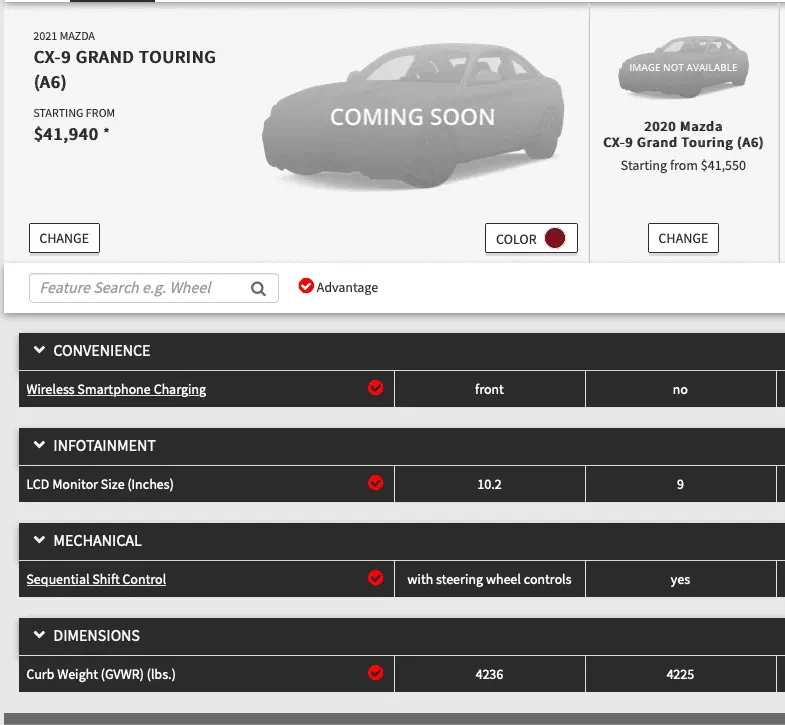Open Wireless Smartphone Charging link
This screenshot has width=785, height=725.
pyautogui.click(x=116, y=390)
